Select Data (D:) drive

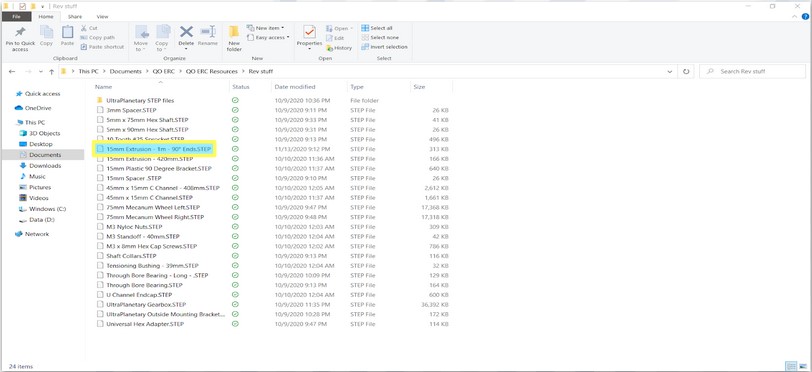point(36,220)
